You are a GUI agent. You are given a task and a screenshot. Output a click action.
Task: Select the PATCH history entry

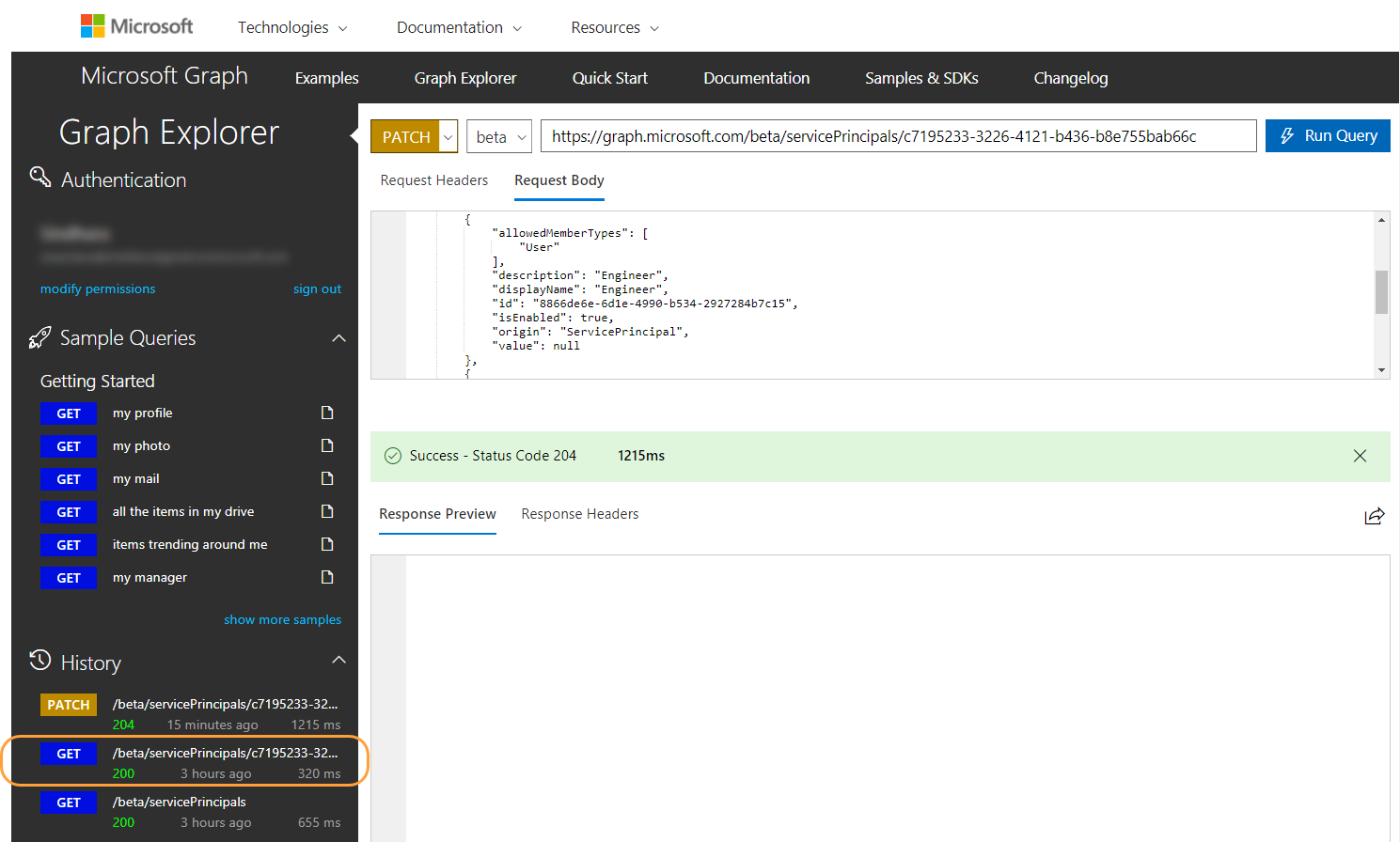point(191,714)
